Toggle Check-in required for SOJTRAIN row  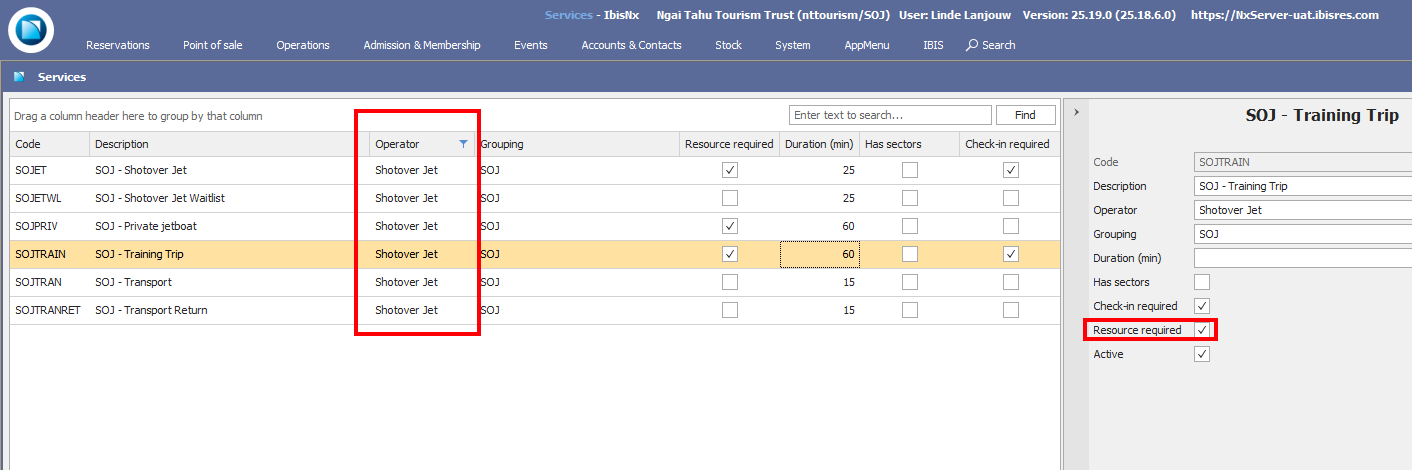[1011, 254]
